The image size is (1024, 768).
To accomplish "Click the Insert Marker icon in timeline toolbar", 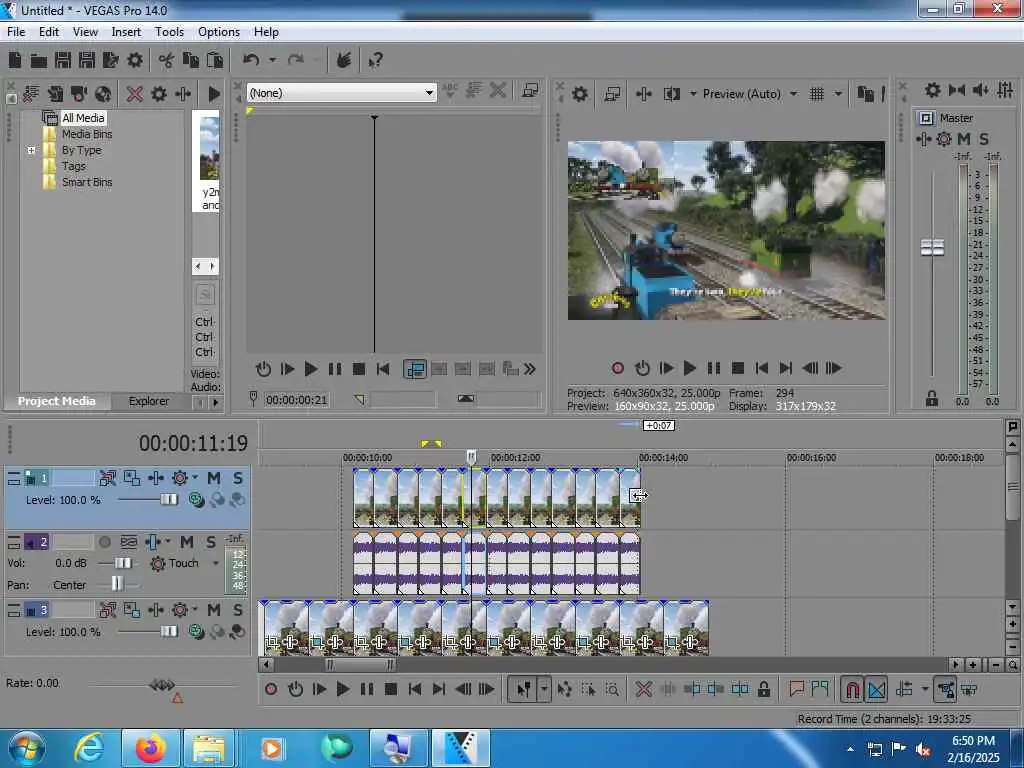I will 796,688.
